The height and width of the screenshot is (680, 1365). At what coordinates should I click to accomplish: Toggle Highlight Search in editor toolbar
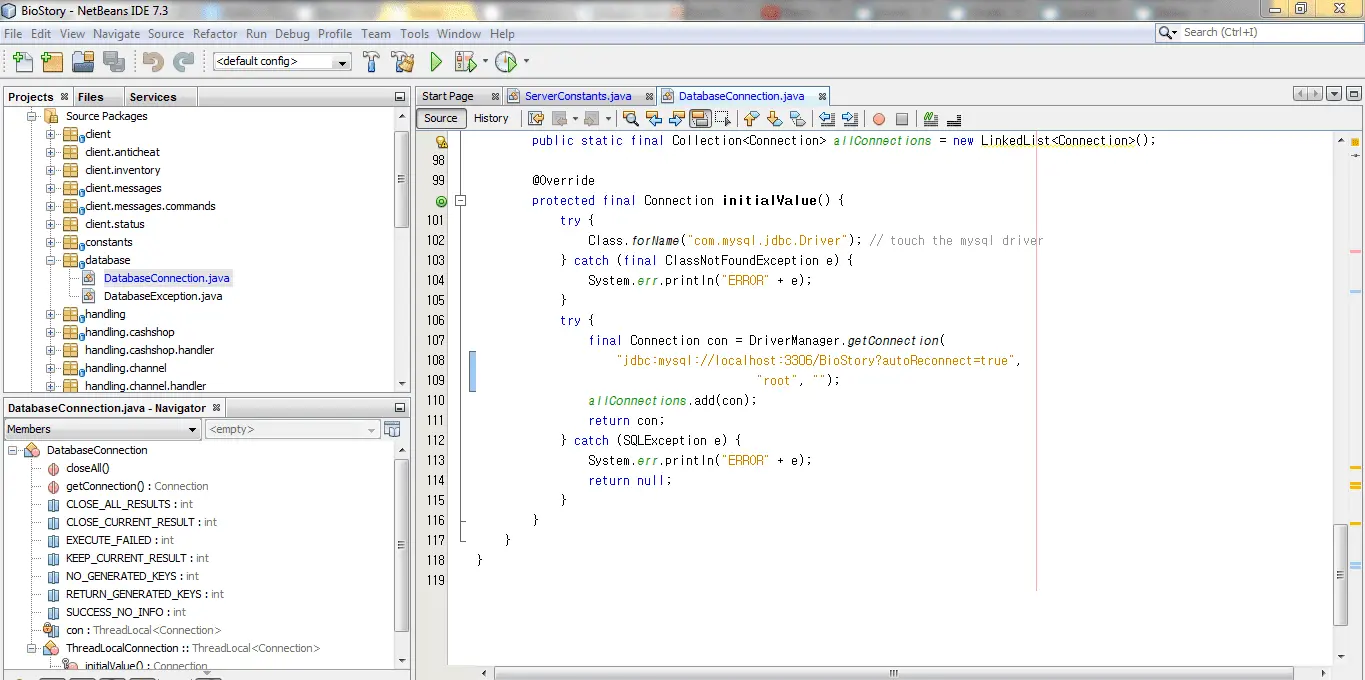tap(700, 119)
